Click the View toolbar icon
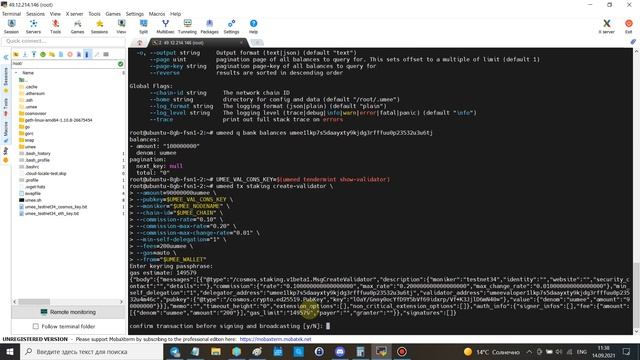The height and width of the screenshot is (360, 640). (x=121, y=27)
